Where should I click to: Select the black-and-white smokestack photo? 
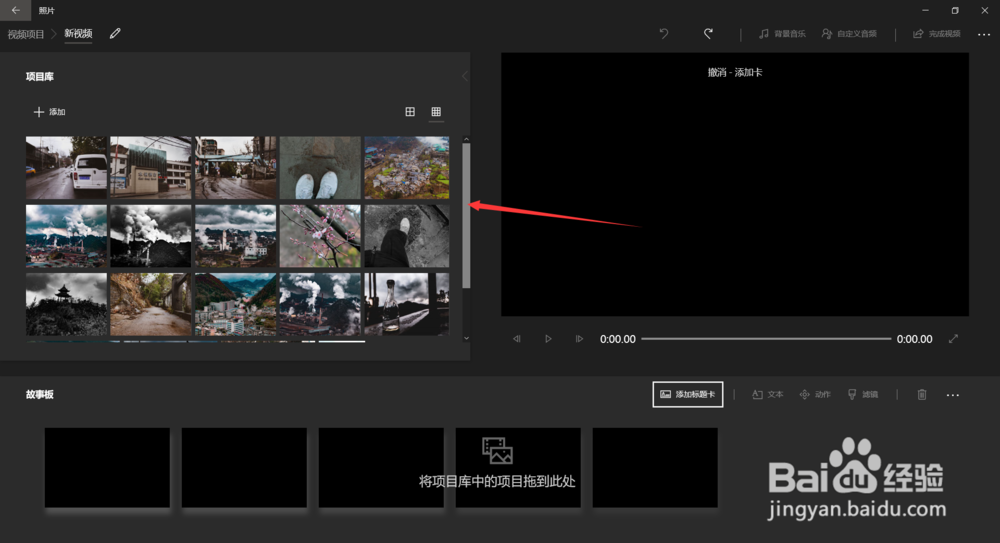[x=151, y=235]
